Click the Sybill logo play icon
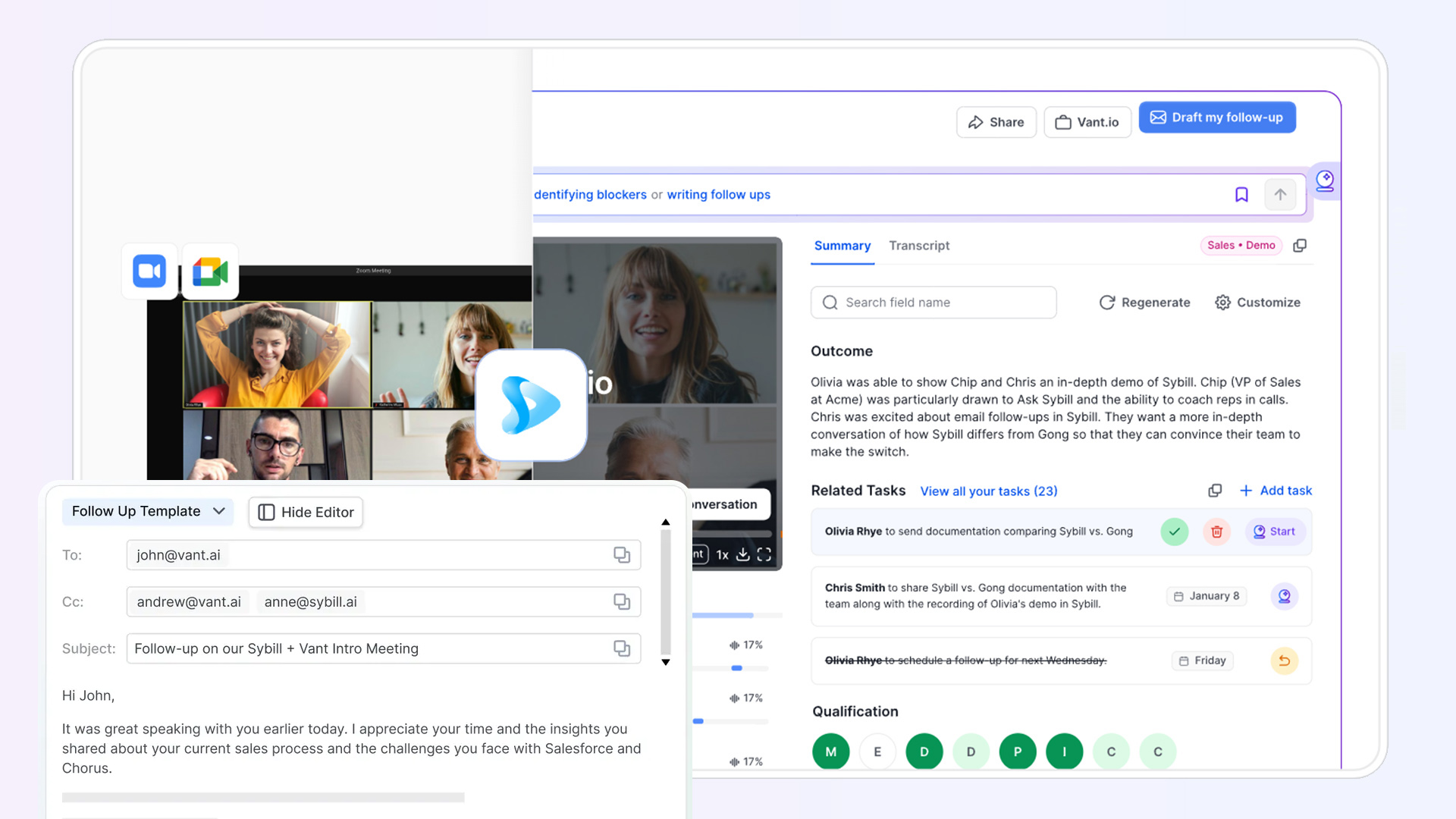The image size is (1456, 819). pos(531,405)
